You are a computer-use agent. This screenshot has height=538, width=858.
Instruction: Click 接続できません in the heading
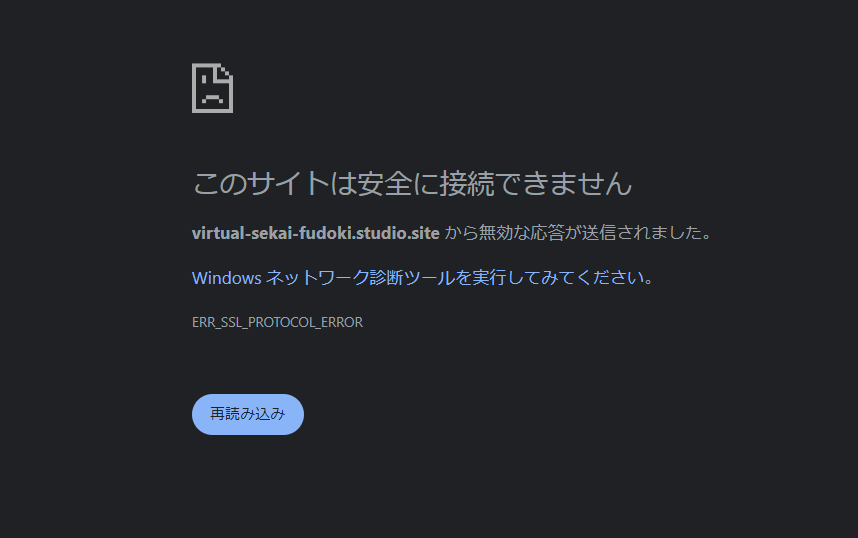pyautogui.click(x=536, y=183)
